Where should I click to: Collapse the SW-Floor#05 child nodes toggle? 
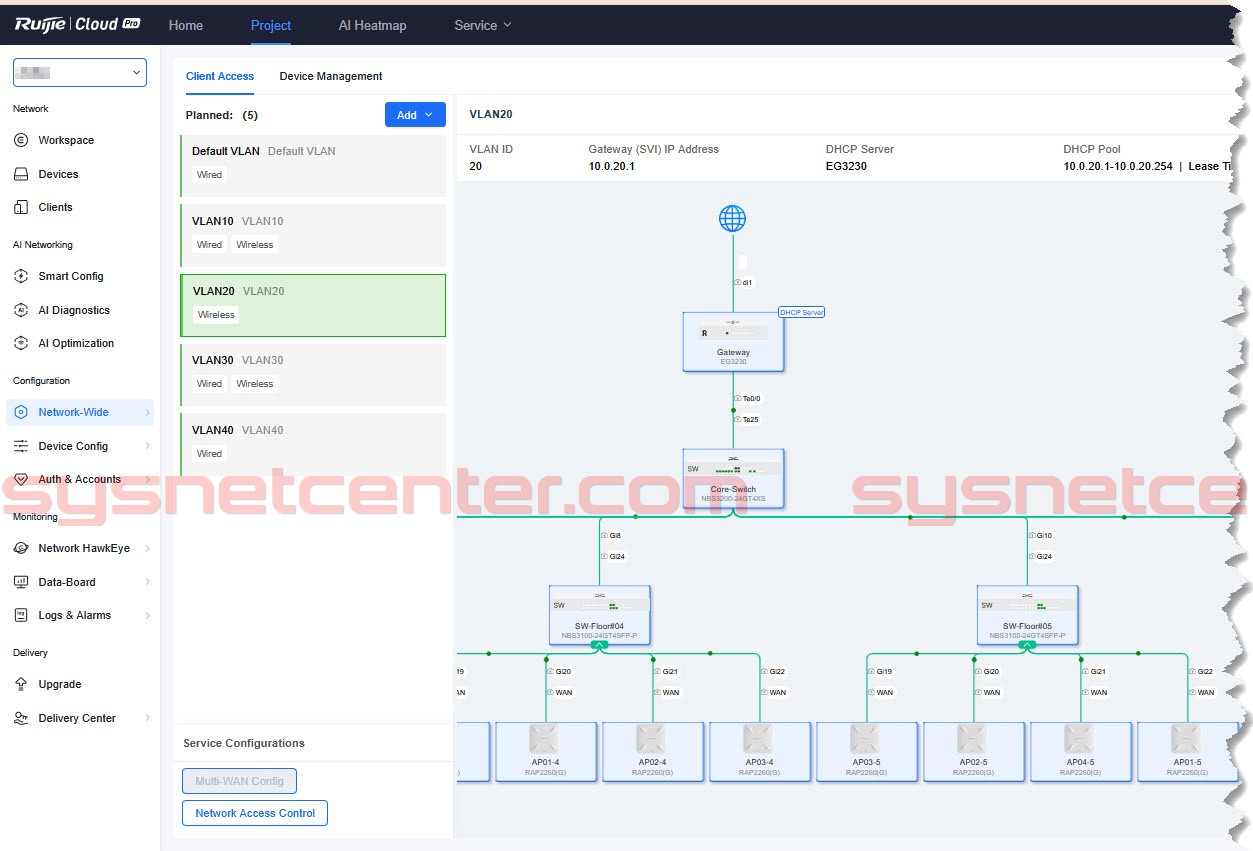1027,646
